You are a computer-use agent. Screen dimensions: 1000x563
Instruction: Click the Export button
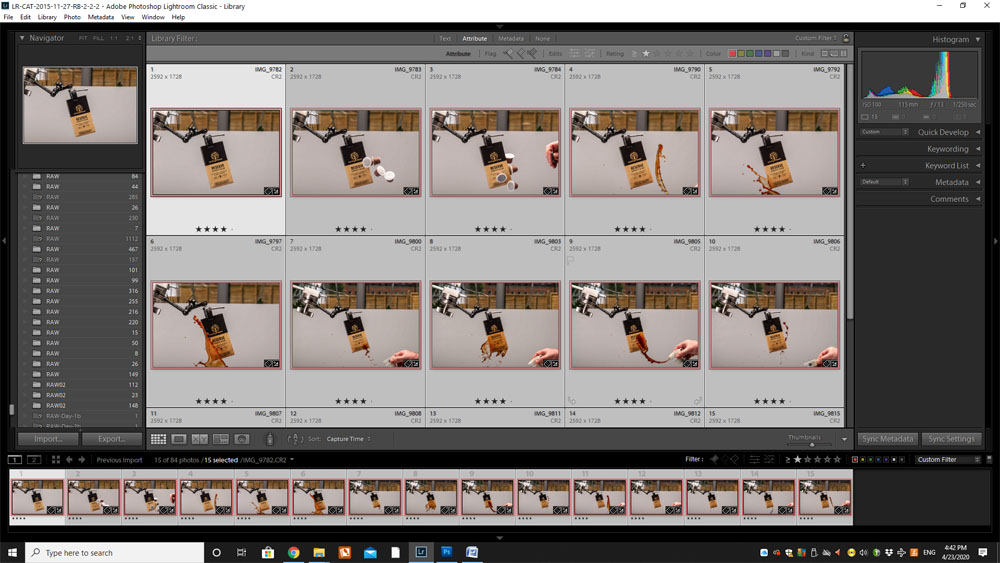click(111, 439)
